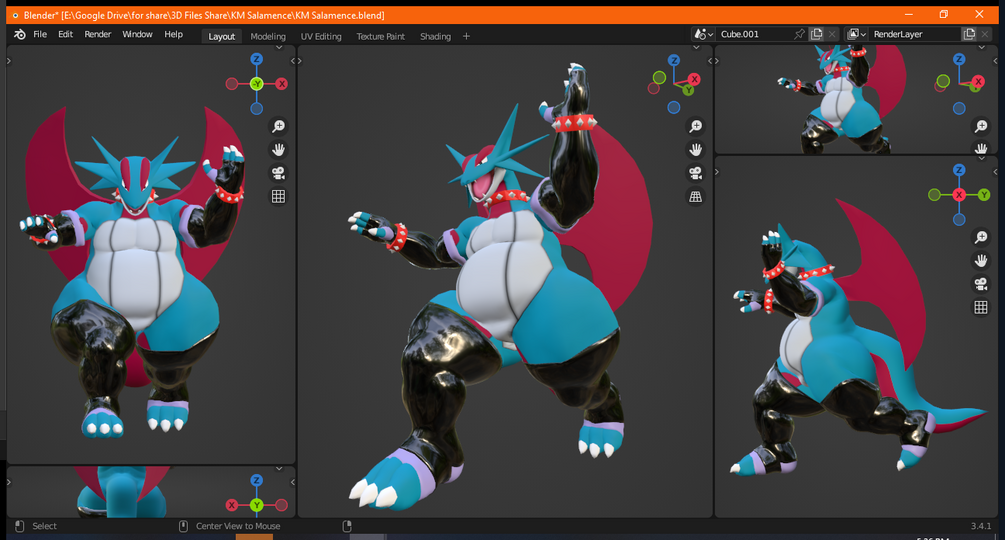Click the zoom magnifier in right side viewport

tap(981, 238)
